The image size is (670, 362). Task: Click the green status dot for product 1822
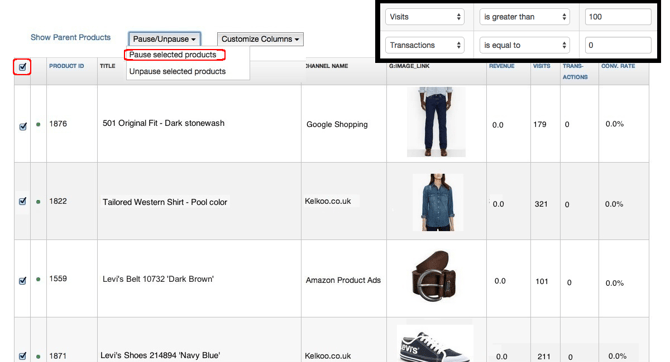pos(38,202)
